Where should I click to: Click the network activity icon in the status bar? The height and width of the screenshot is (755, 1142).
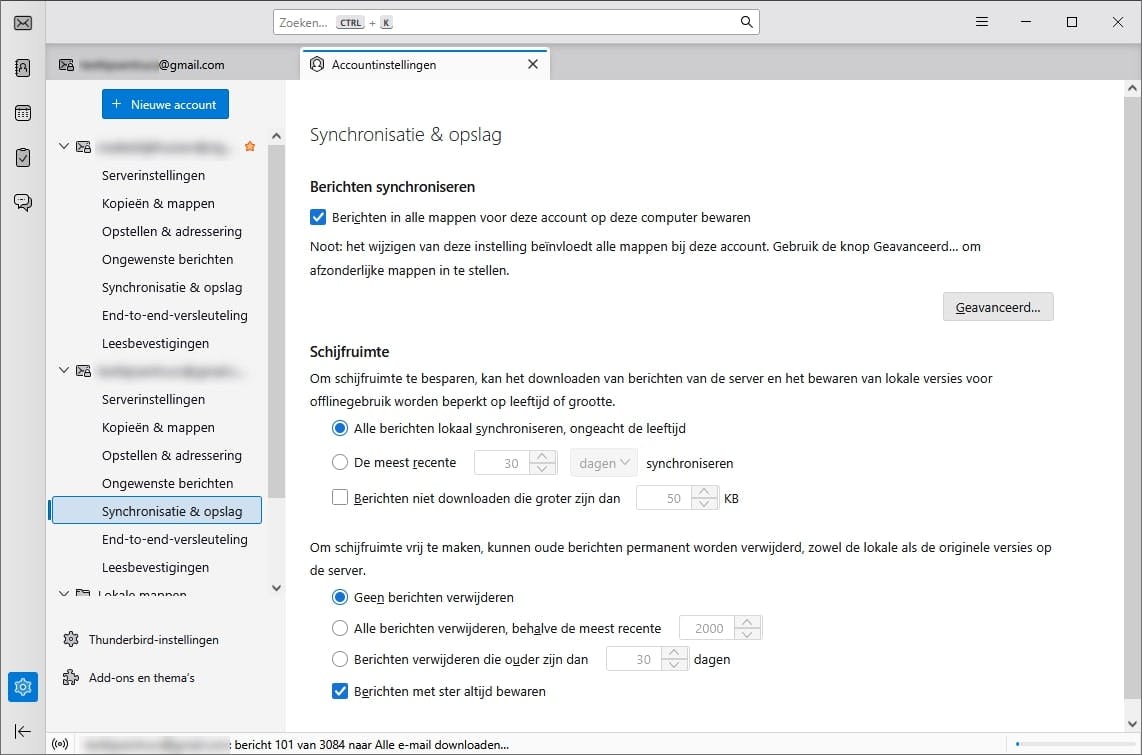tap(60, 744)
